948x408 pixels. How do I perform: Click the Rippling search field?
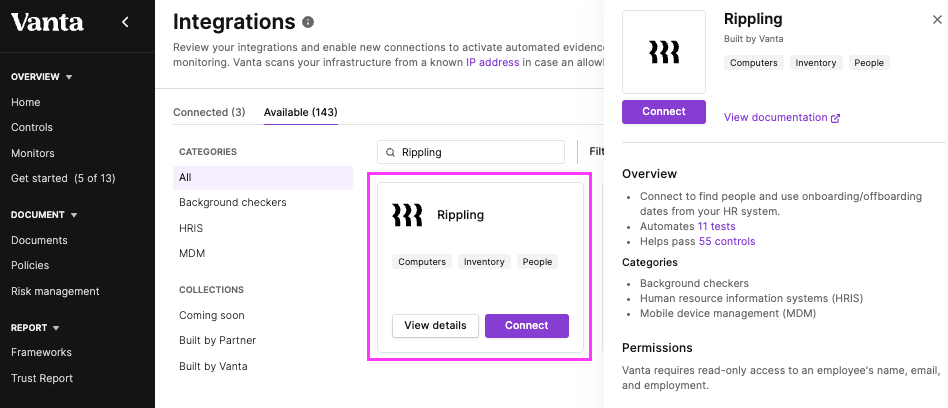pyautogui.click(x=471, y=152)
